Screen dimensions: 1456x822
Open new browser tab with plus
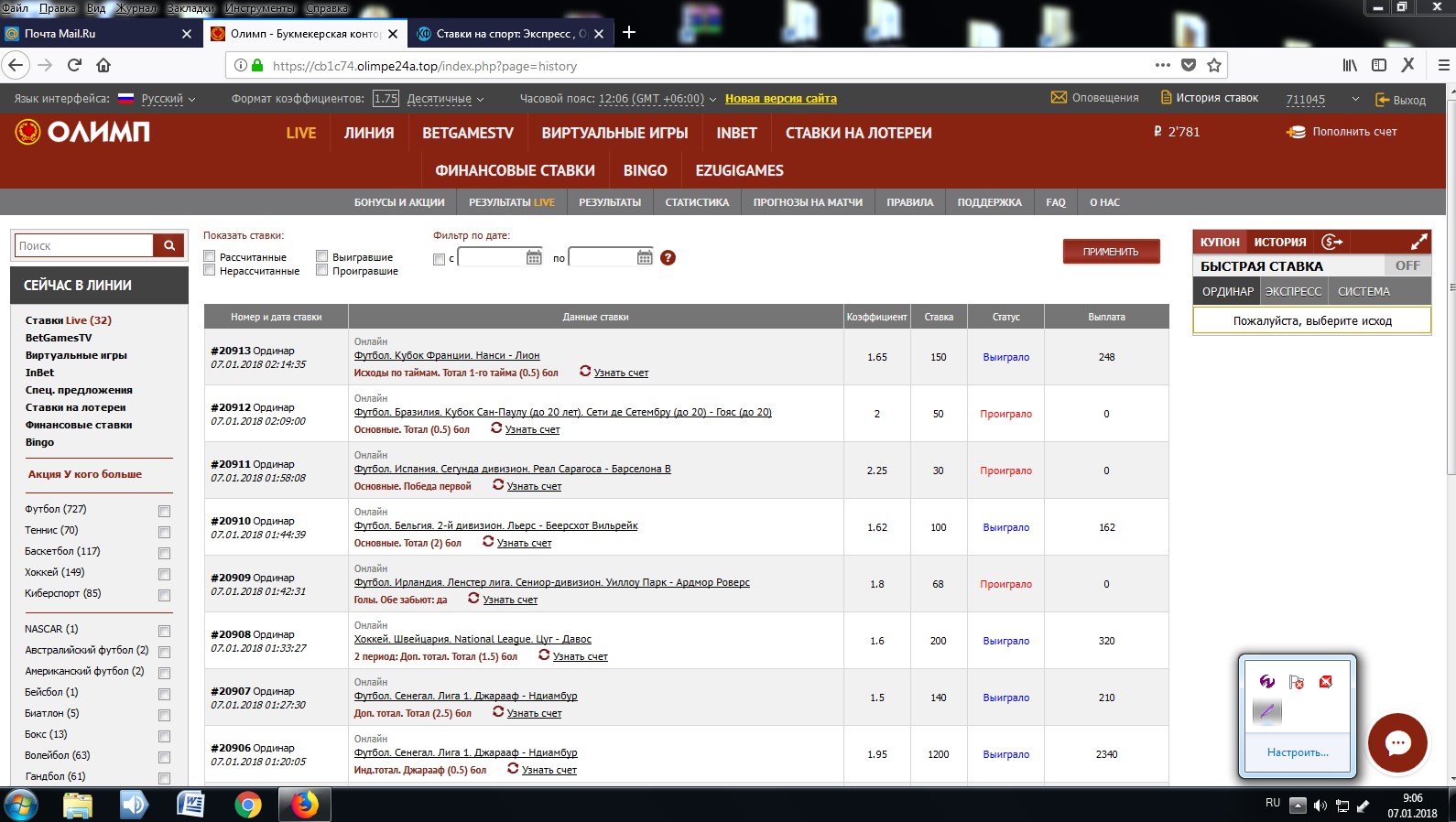coord(629,33)
